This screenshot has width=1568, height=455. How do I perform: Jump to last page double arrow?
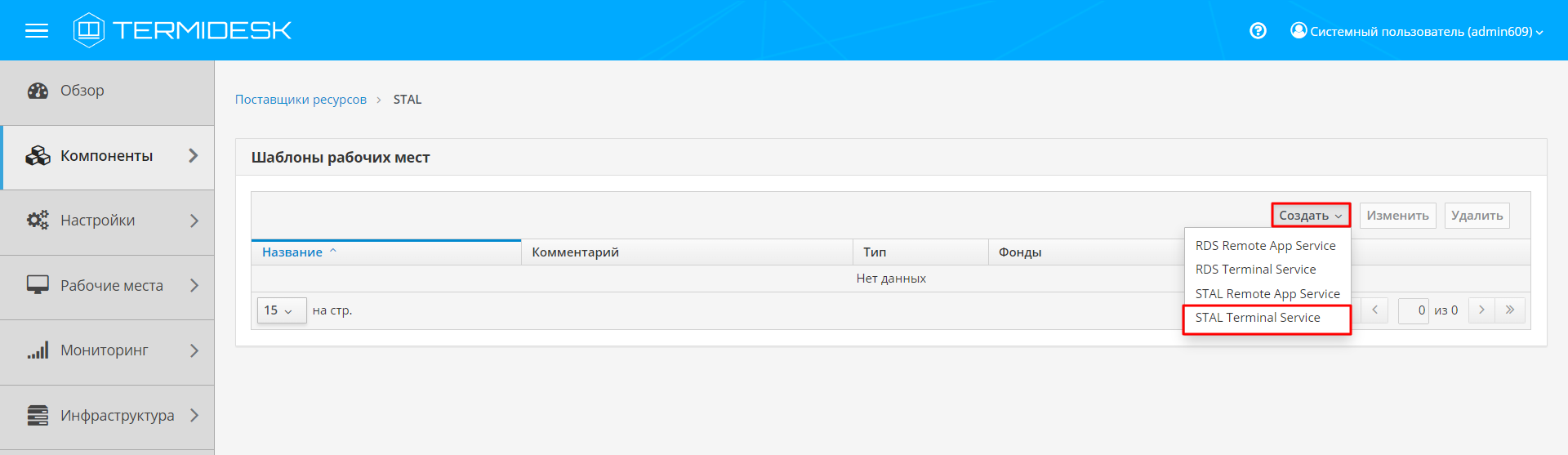click(1510, 310)
